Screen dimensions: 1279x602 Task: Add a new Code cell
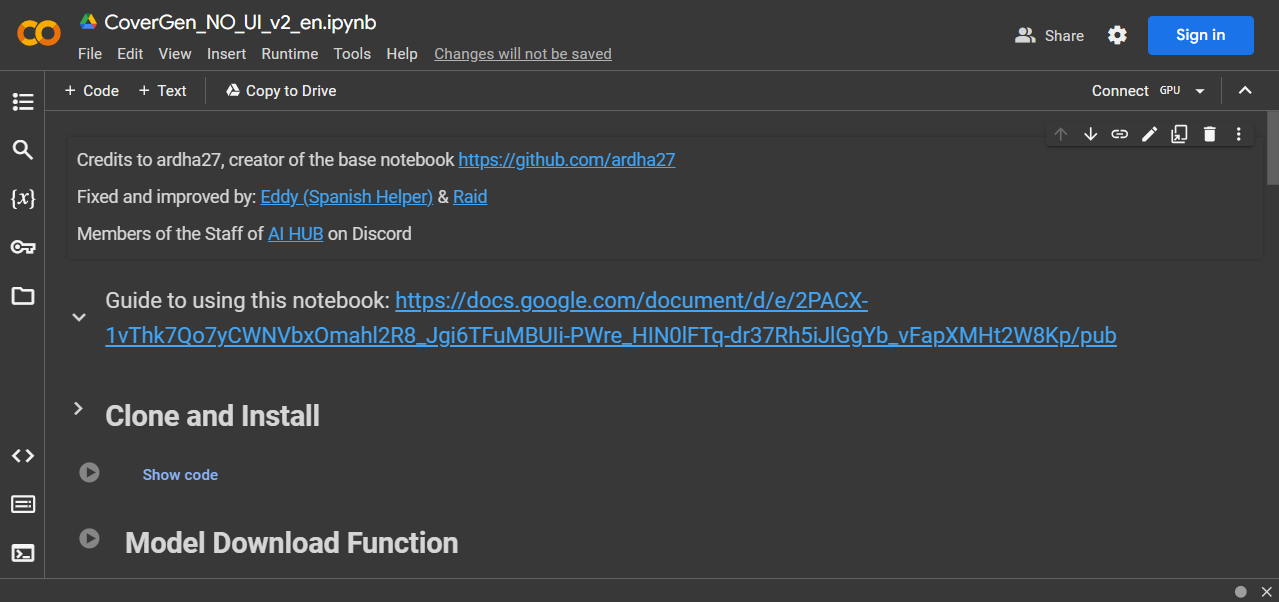click(x=91, y=91)
